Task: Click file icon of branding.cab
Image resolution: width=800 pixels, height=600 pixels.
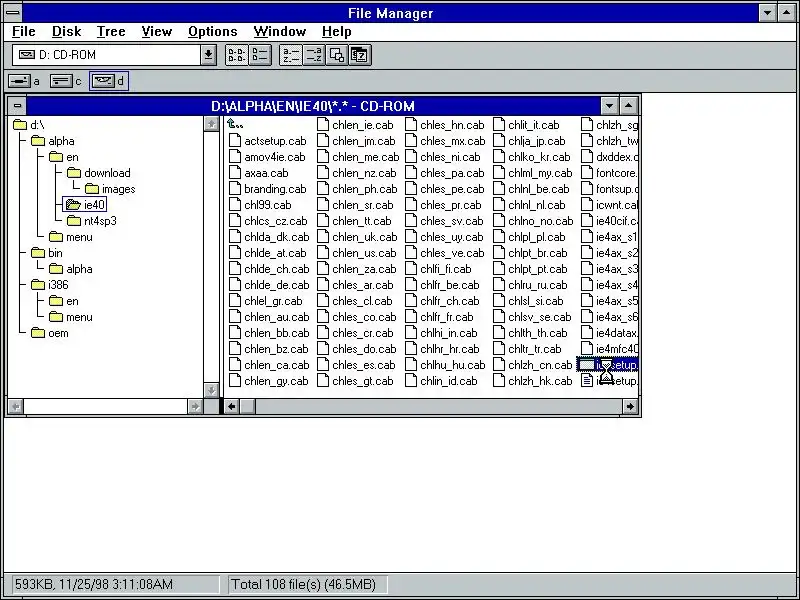Action: click(x=235, y=189)
